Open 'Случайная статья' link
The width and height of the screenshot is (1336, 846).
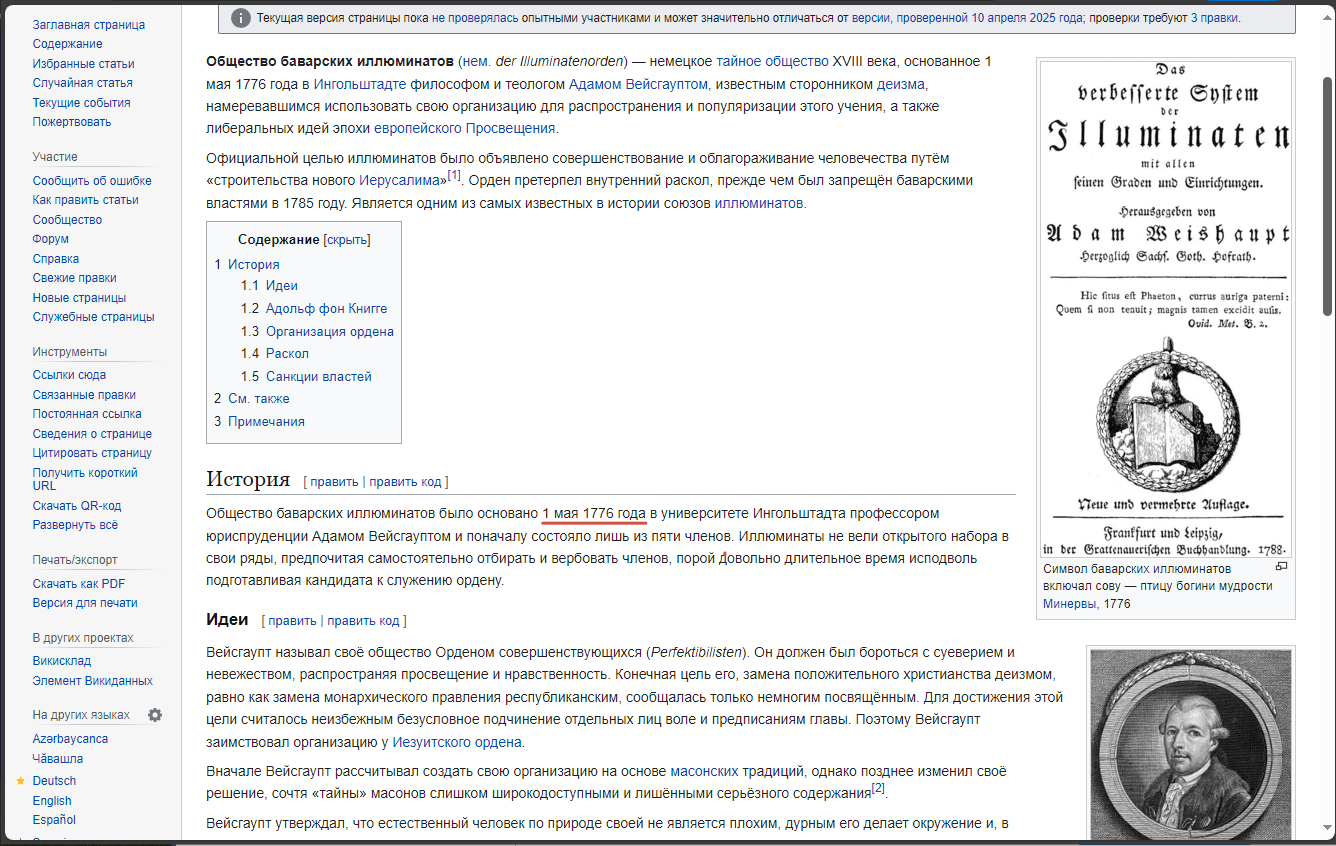pos(82,83)
